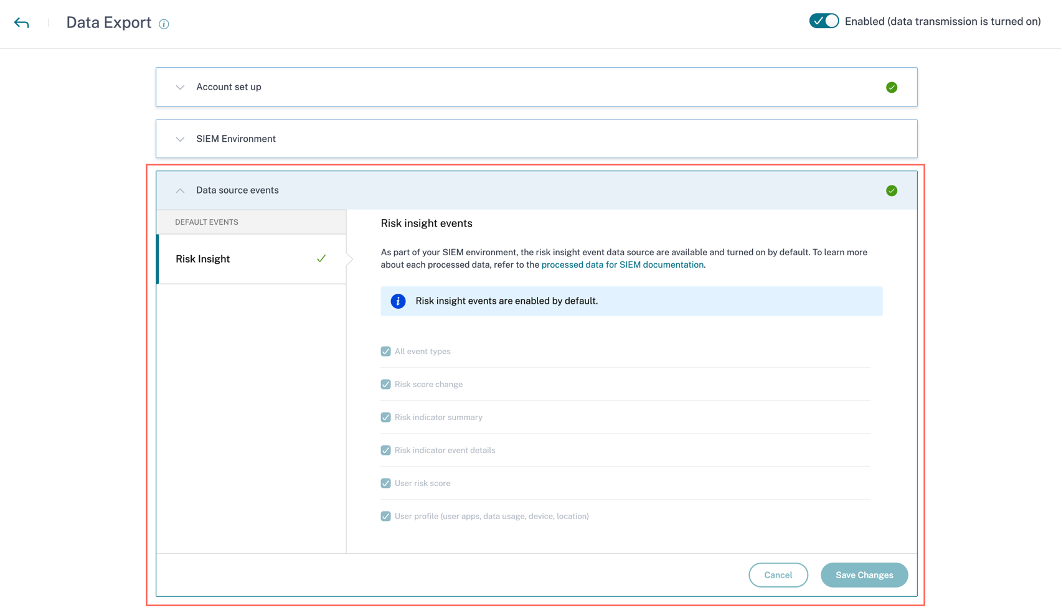Viewport: 1062px width, 610px height.
Task: Click green check on Data source events
Action: click(891, 190)
